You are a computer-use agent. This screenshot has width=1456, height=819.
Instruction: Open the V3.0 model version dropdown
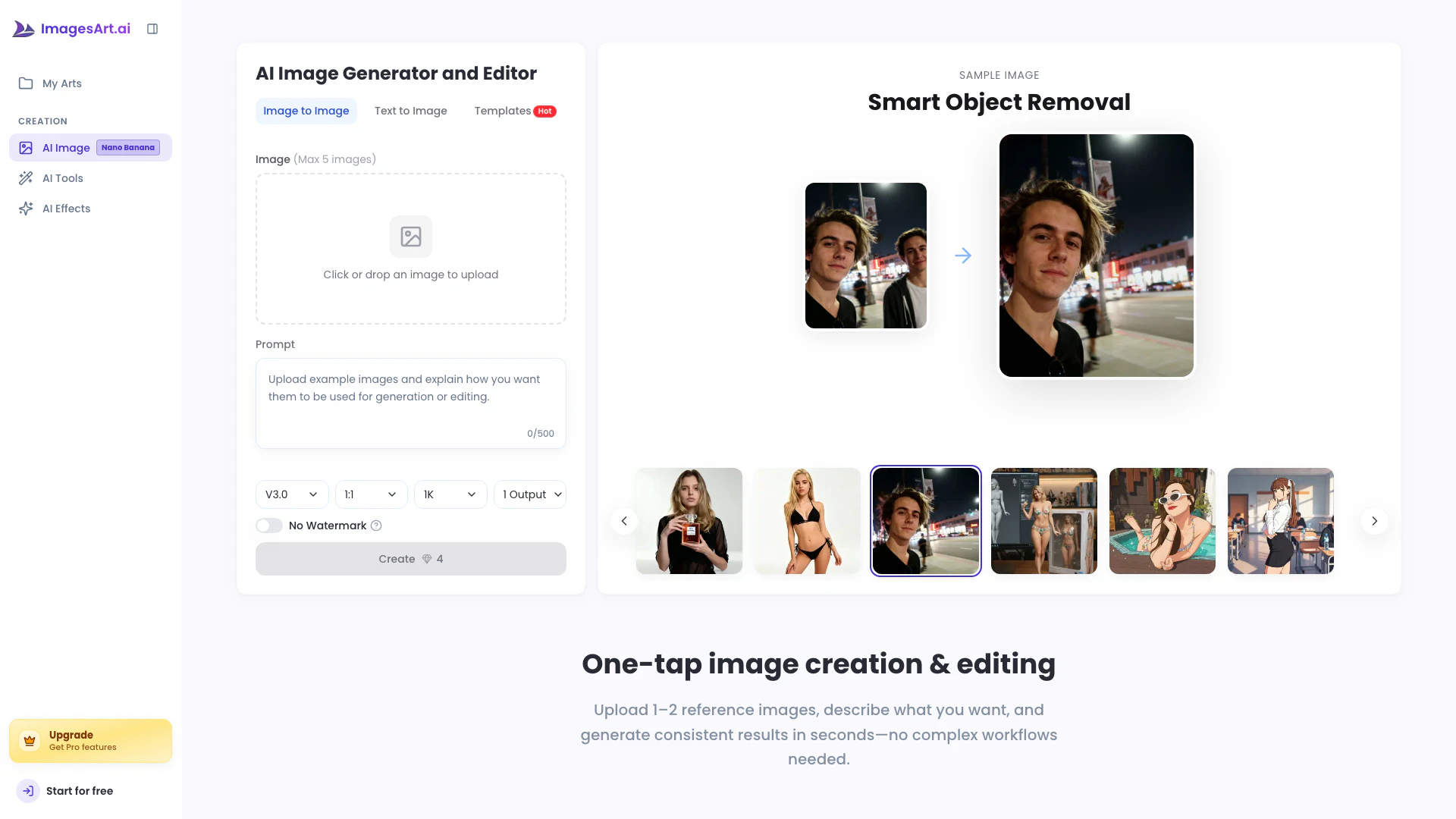pyautogui.click(x=292, y=494)
